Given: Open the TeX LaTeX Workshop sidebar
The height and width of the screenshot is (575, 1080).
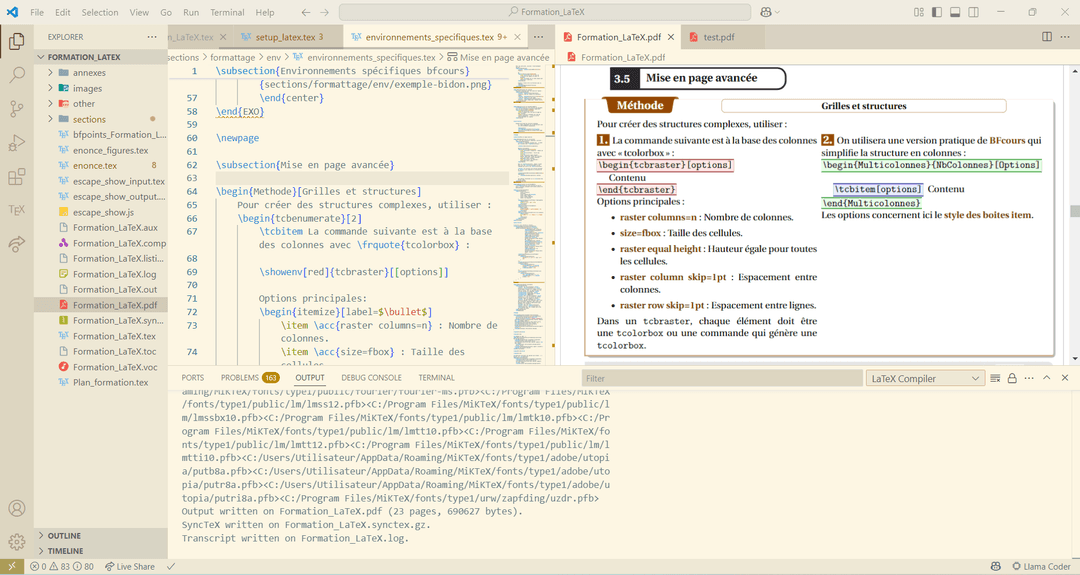Looking at the screenshot, I should [17, 210].
